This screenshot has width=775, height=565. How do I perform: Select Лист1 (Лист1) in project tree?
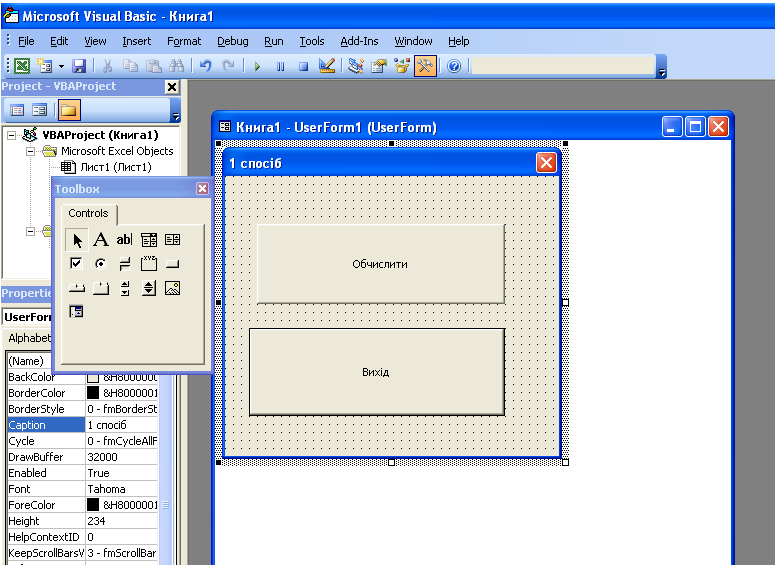click(116, 167)
